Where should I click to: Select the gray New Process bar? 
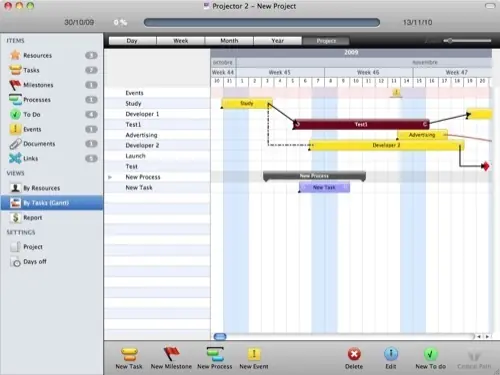[314, 176]
